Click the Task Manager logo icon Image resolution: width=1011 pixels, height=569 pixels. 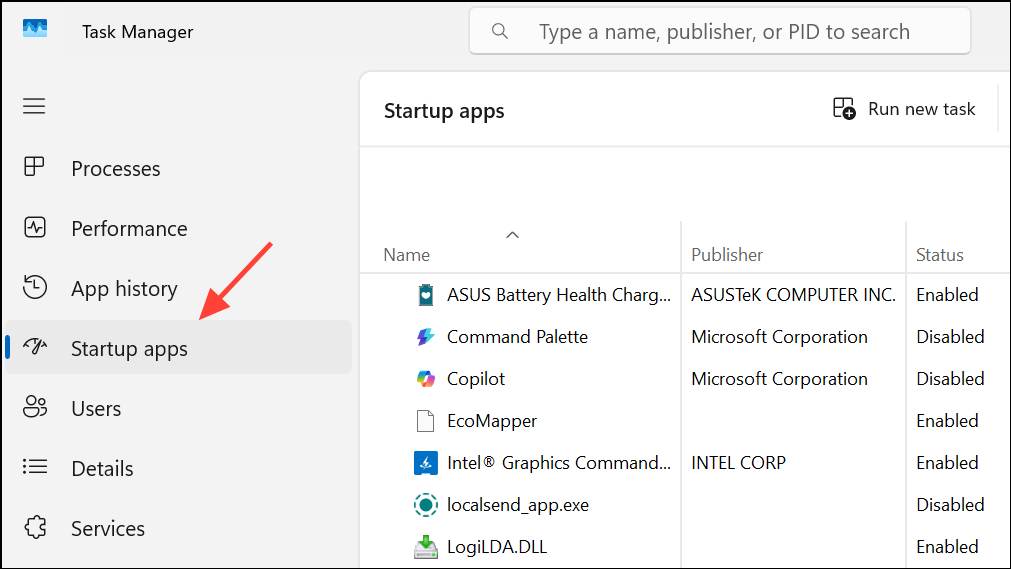(35, 30)
